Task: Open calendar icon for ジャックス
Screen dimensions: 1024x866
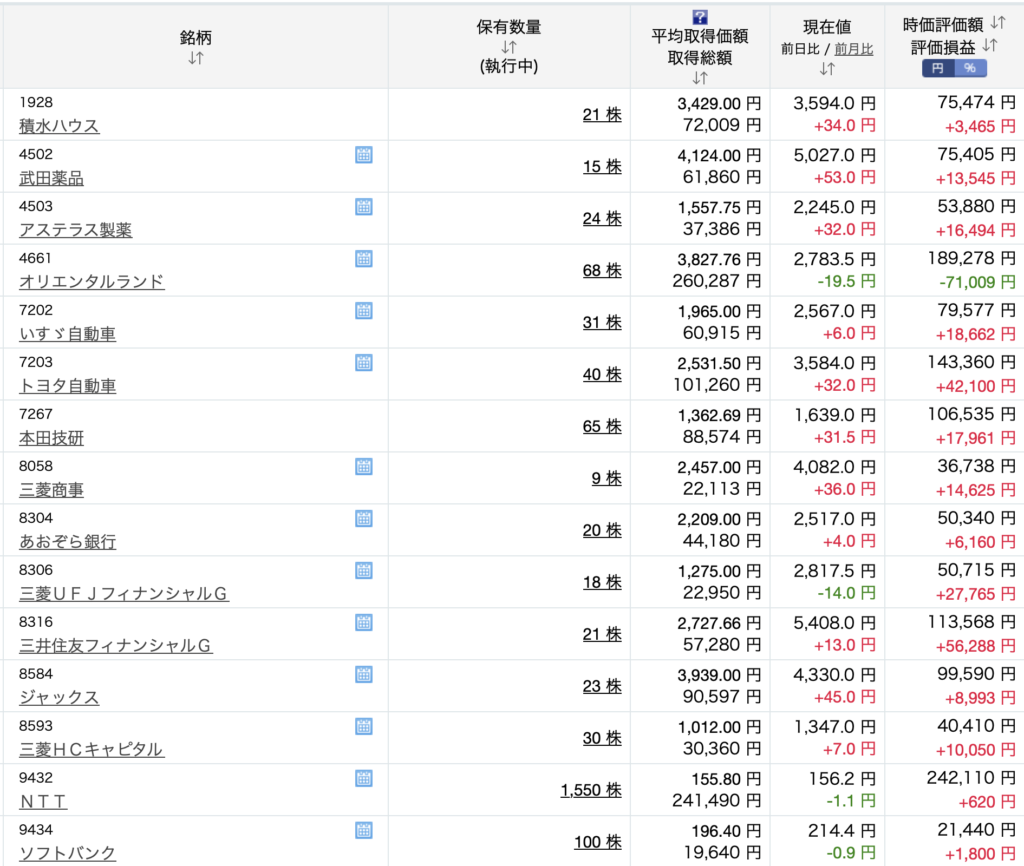Action: tap(364, 675)
